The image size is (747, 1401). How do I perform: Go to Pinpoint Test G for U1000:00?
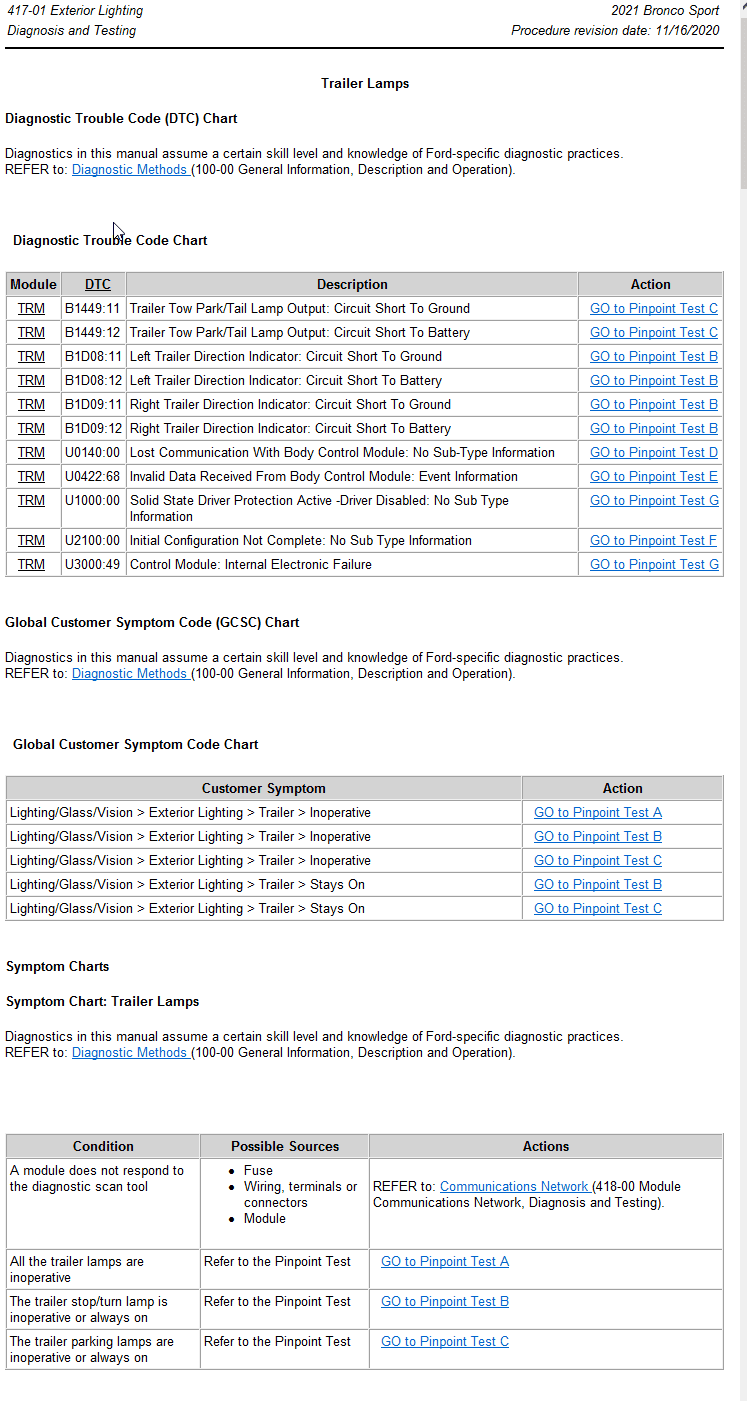pos(653,501)
